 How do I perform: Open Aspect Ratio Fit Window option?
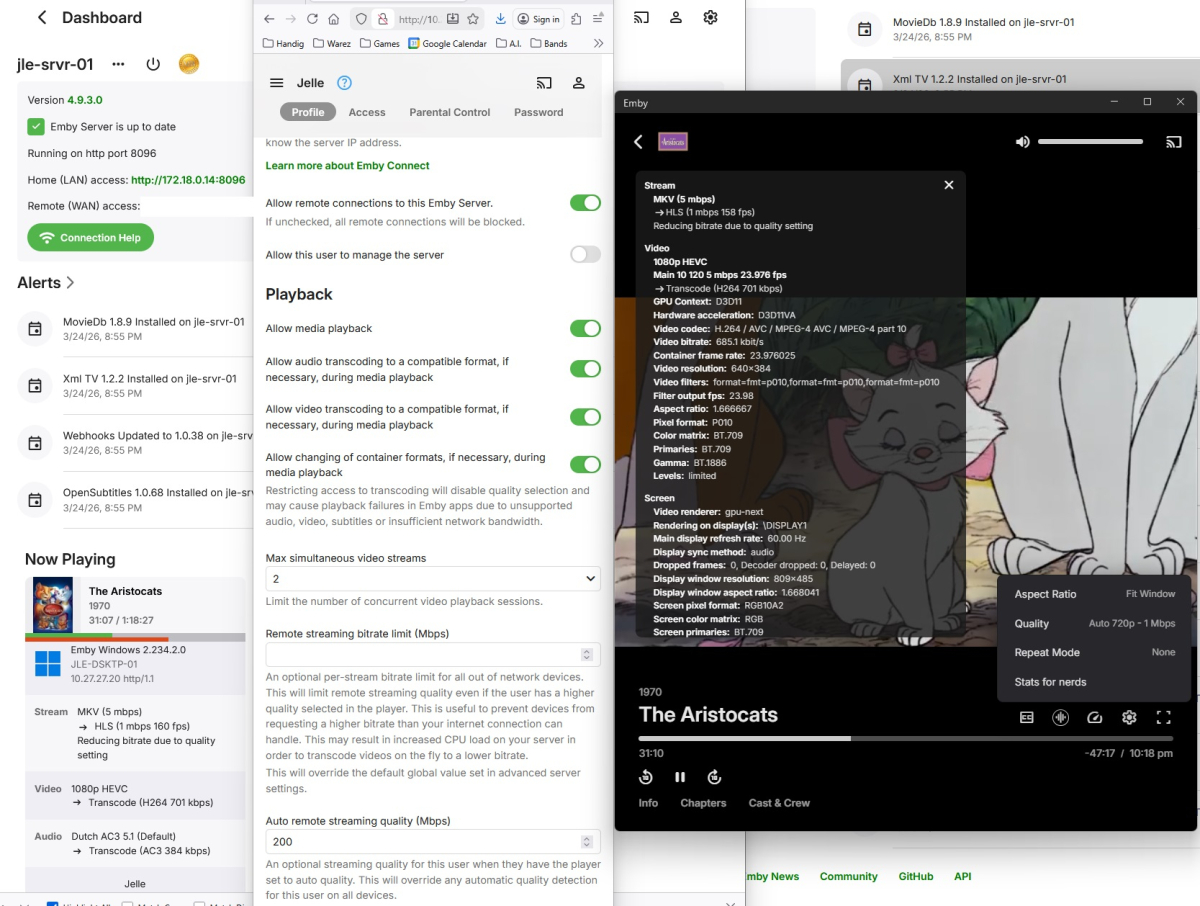(1095, 594)
